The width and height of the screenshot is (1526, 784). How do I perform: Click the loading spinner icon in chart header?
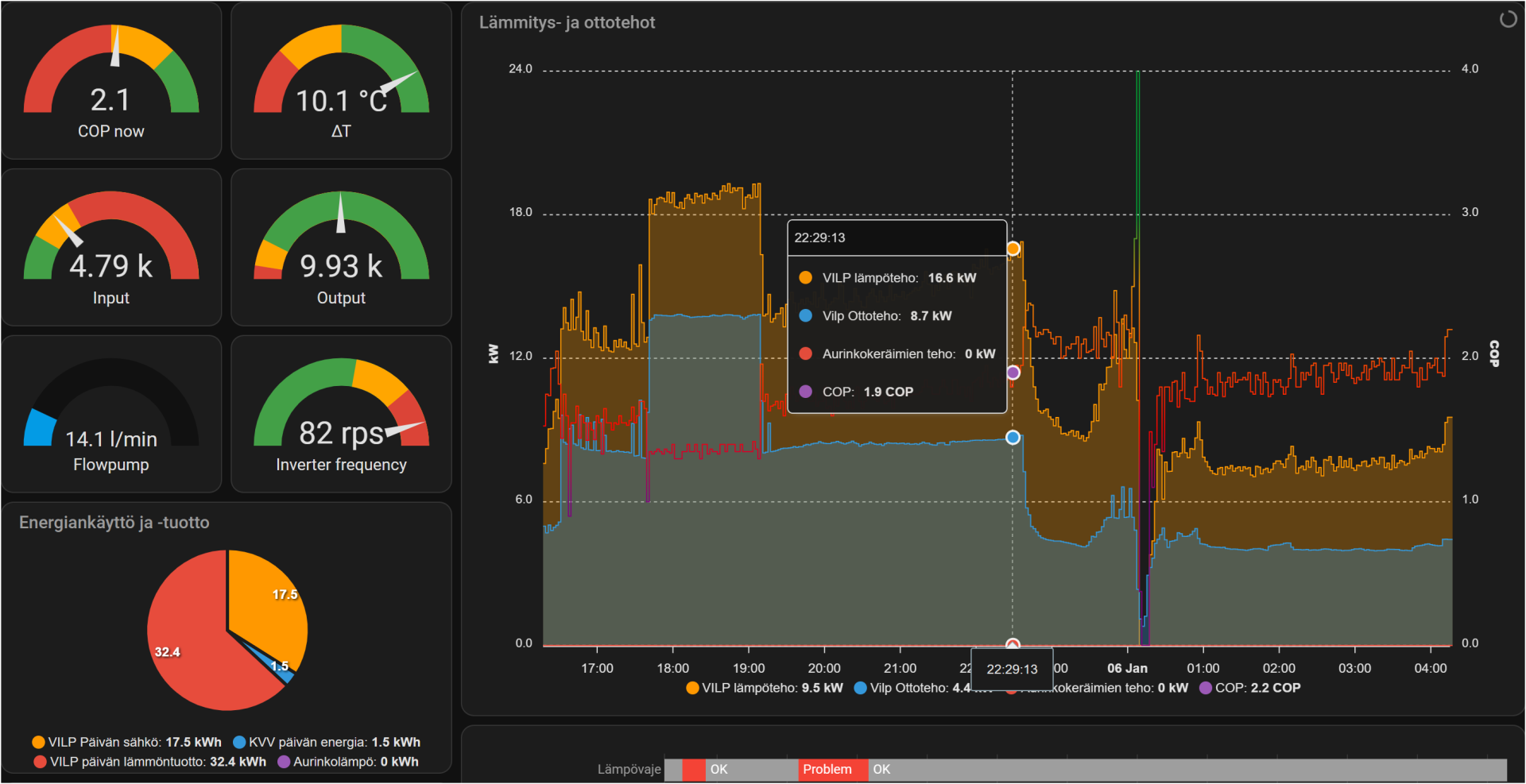1508,20
